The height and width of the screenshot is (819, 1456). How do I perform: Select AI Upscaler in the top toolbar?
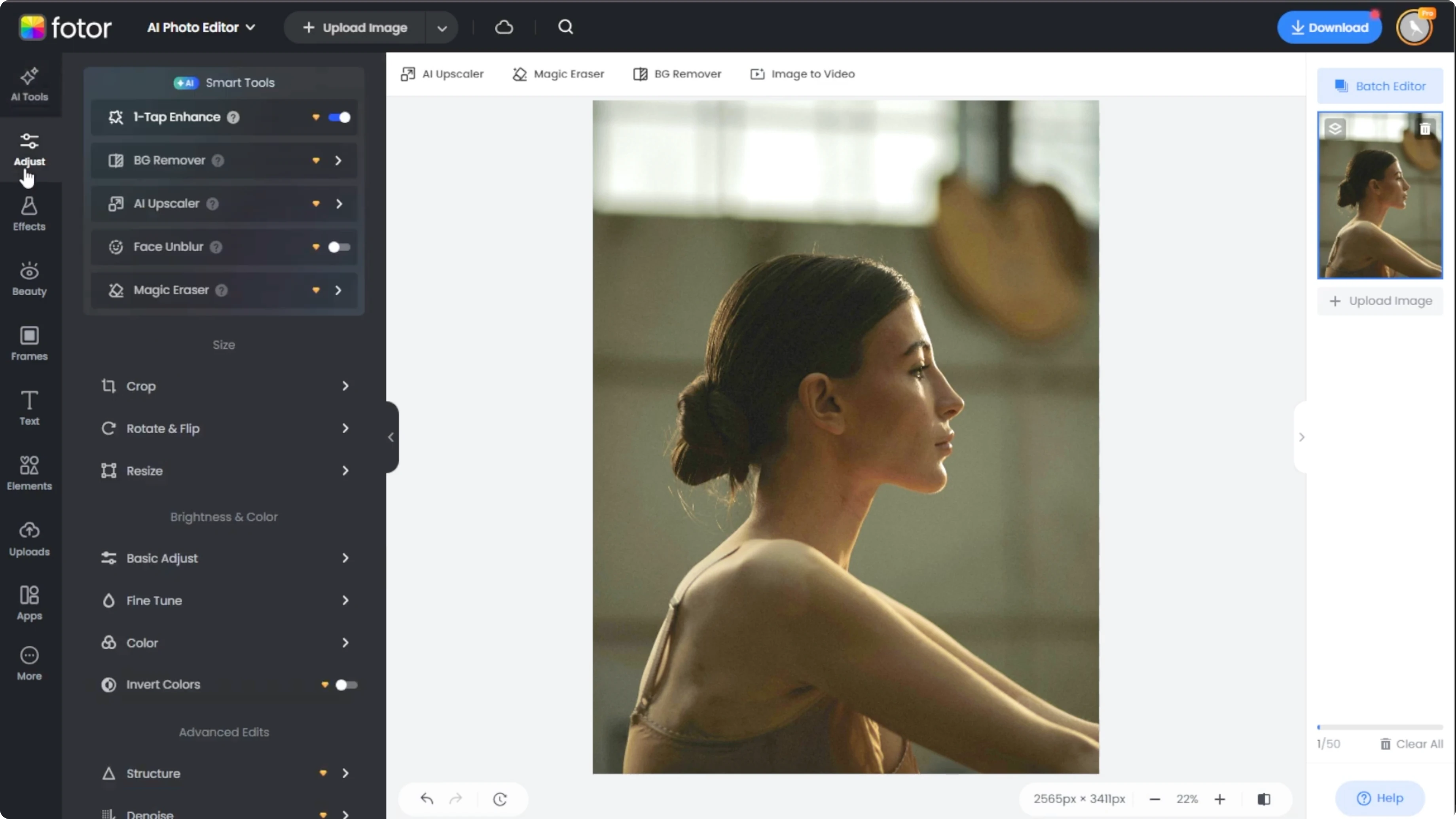pyautogui.click(x=442, y=74)
